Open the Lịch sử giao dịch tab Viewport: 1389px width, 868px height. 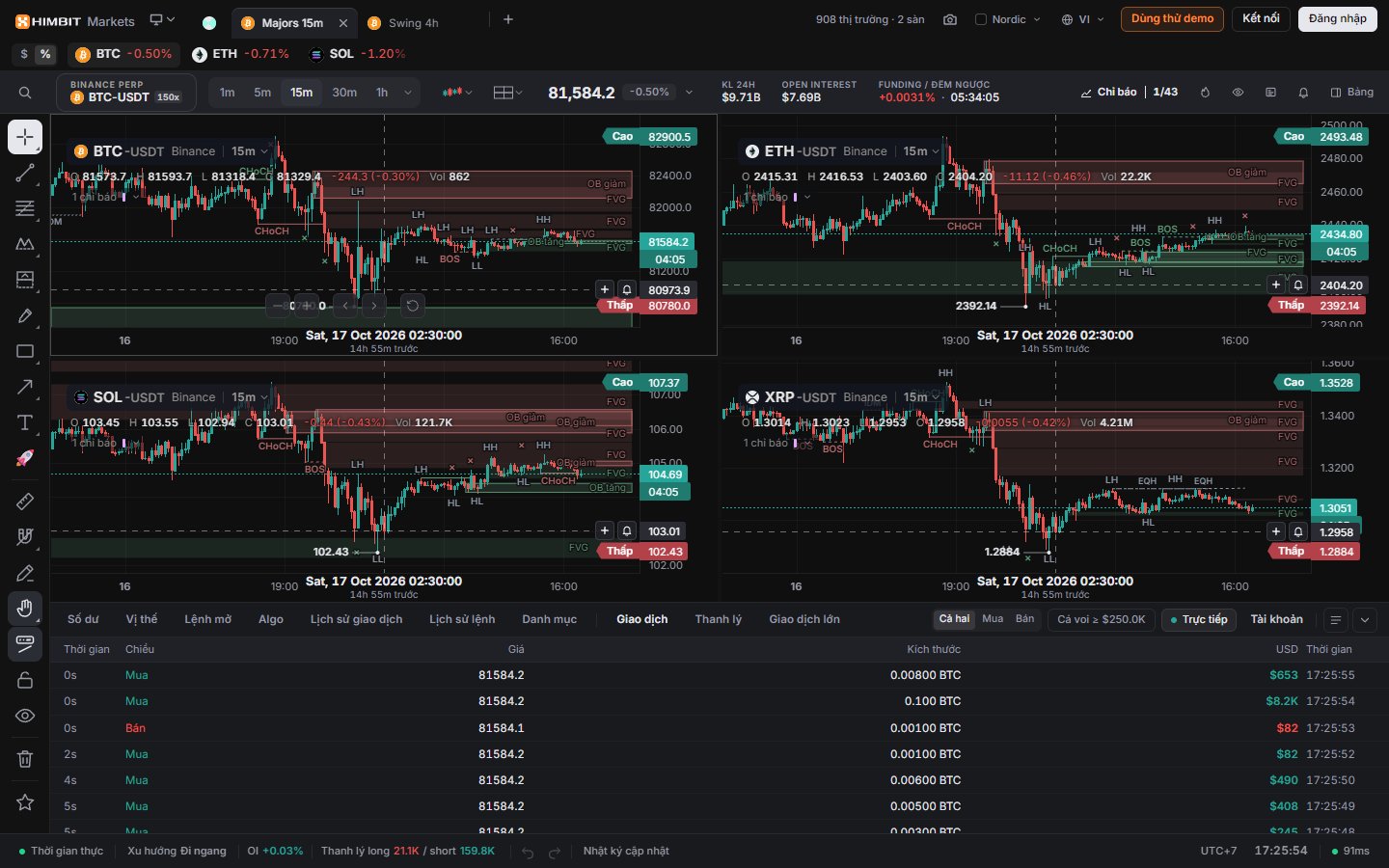pos(356,619)
